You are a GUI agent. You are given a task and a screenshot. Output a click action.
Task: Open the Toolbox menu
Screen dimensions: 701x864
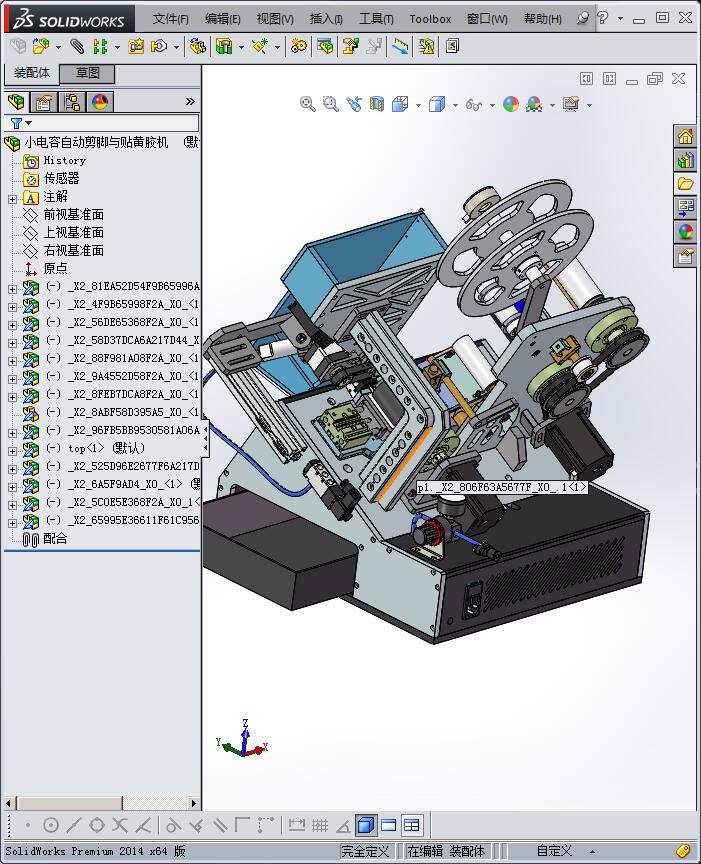click(430, 19)
